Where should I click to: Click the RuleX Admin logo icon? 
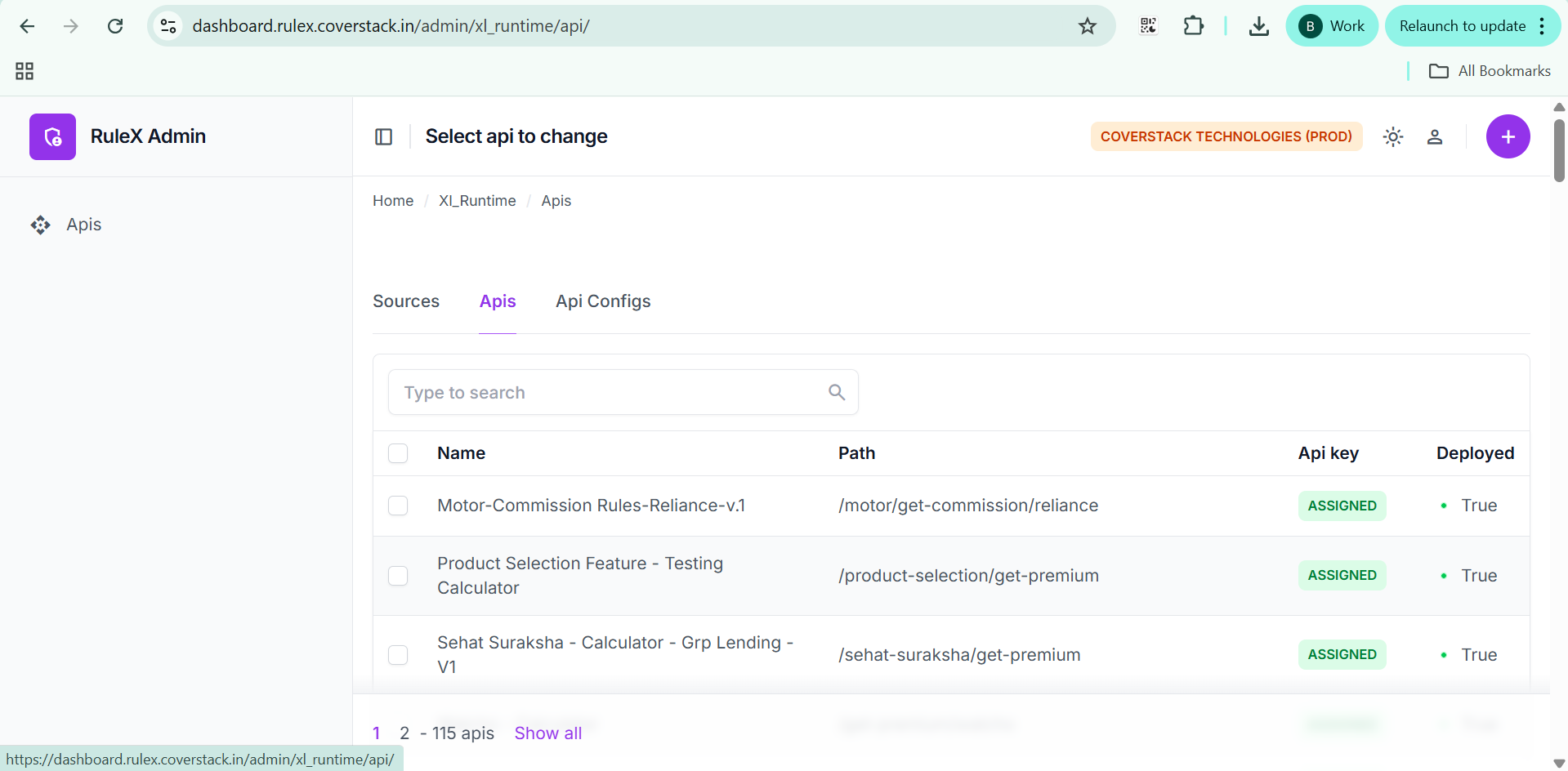coord(52,136)
